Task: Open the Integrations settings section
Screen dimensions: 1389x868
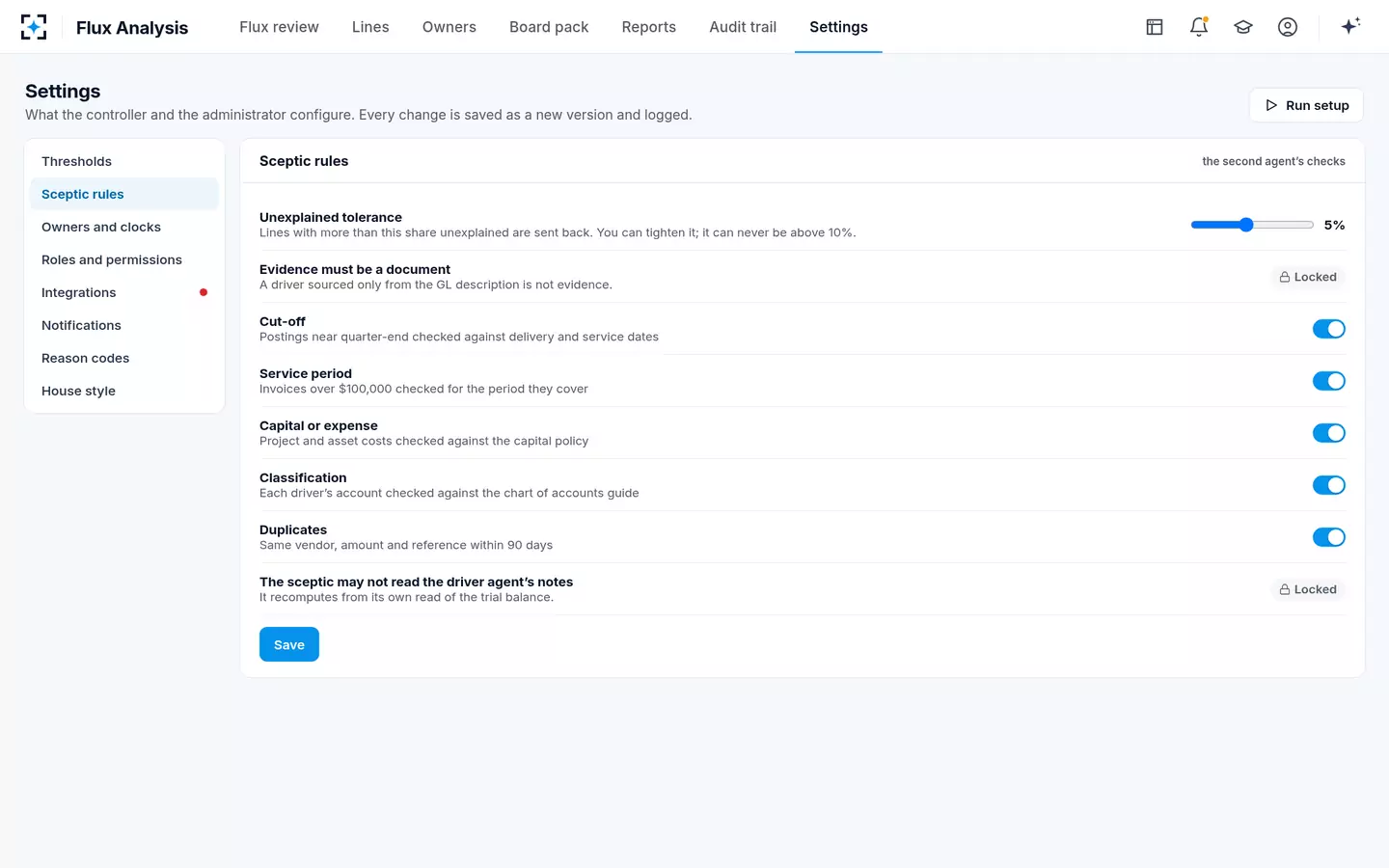Action: click(x=124, y=292)
